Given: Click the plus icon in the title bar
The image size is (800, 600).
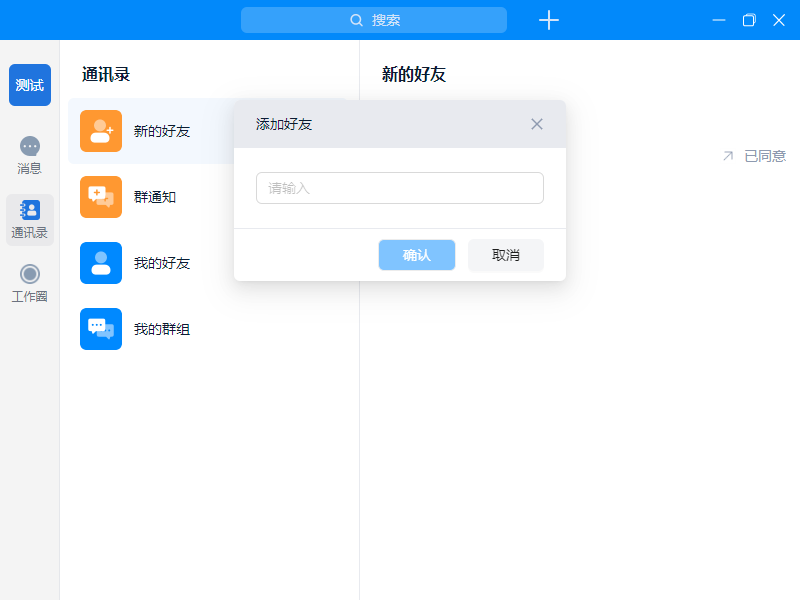Looking at the screenshot, I should point(548,20).
